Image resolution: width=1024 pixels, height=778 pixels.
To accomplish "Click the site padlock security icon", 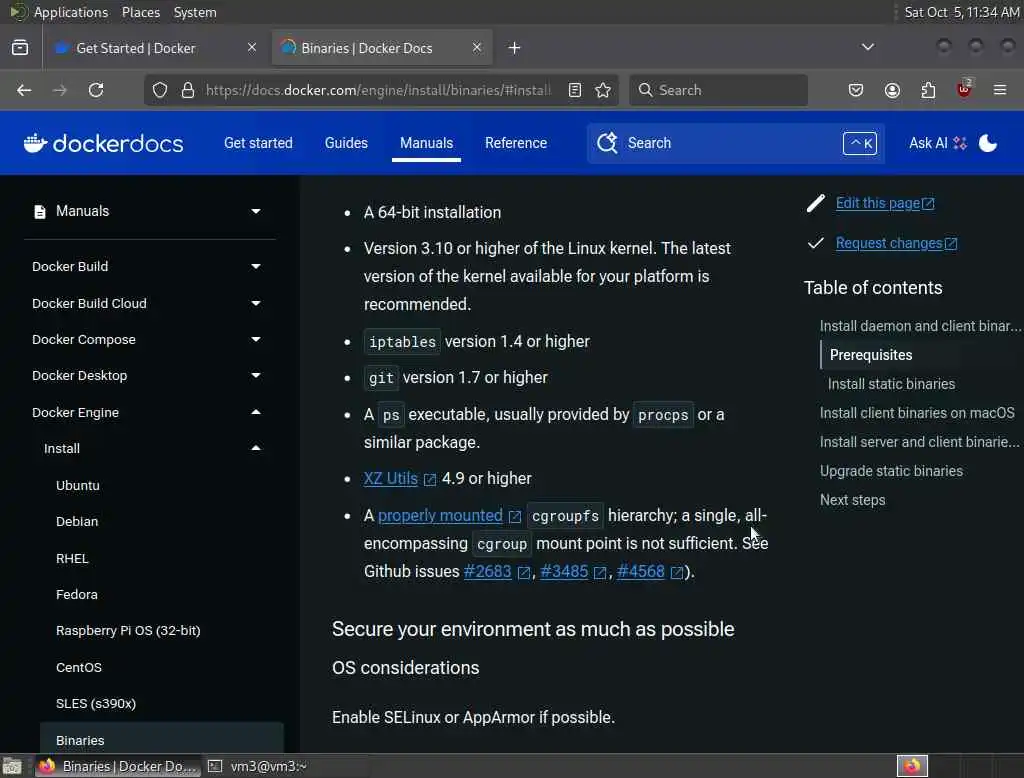I will pos(188,90).
